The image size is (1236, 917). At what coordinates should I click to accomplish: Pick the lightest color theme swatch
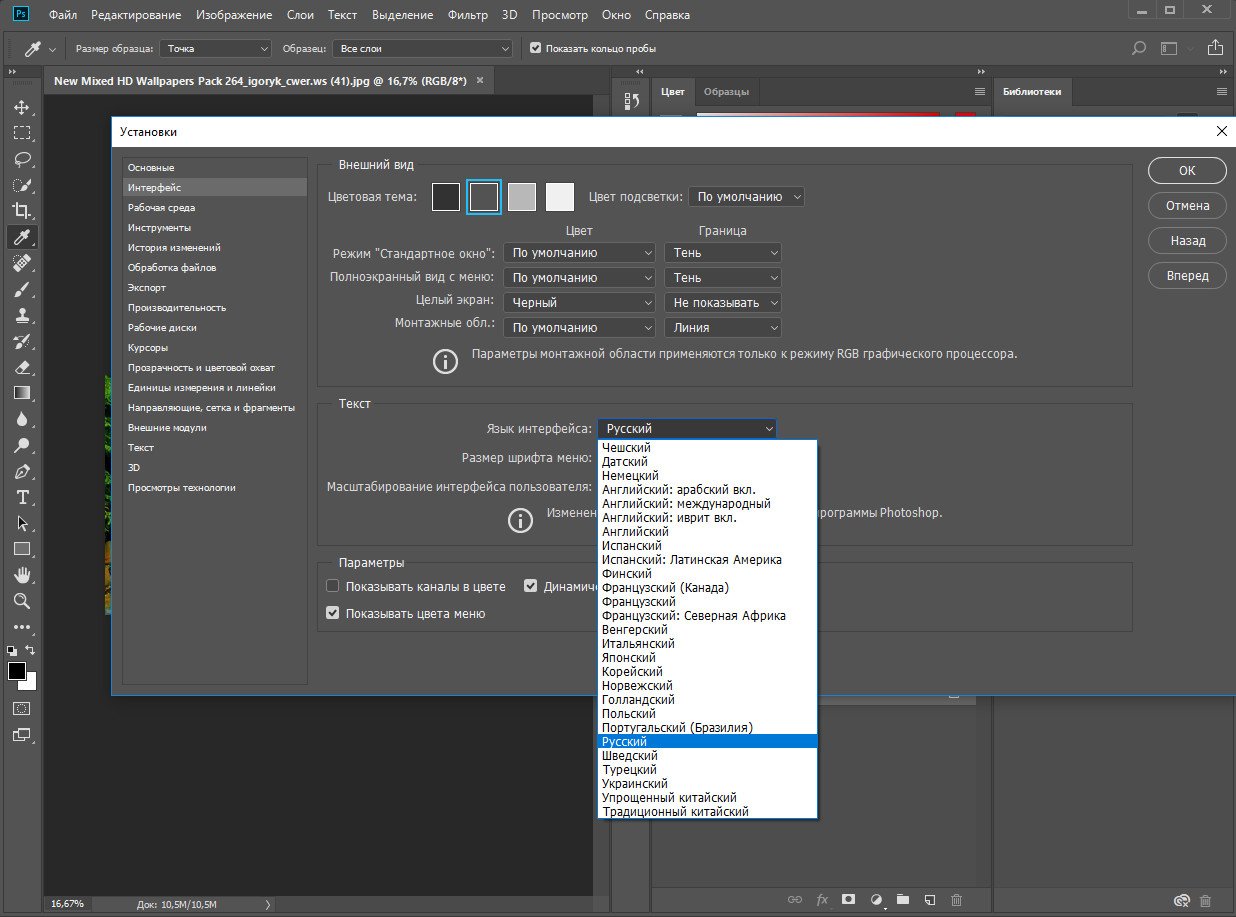coord(560,197)
